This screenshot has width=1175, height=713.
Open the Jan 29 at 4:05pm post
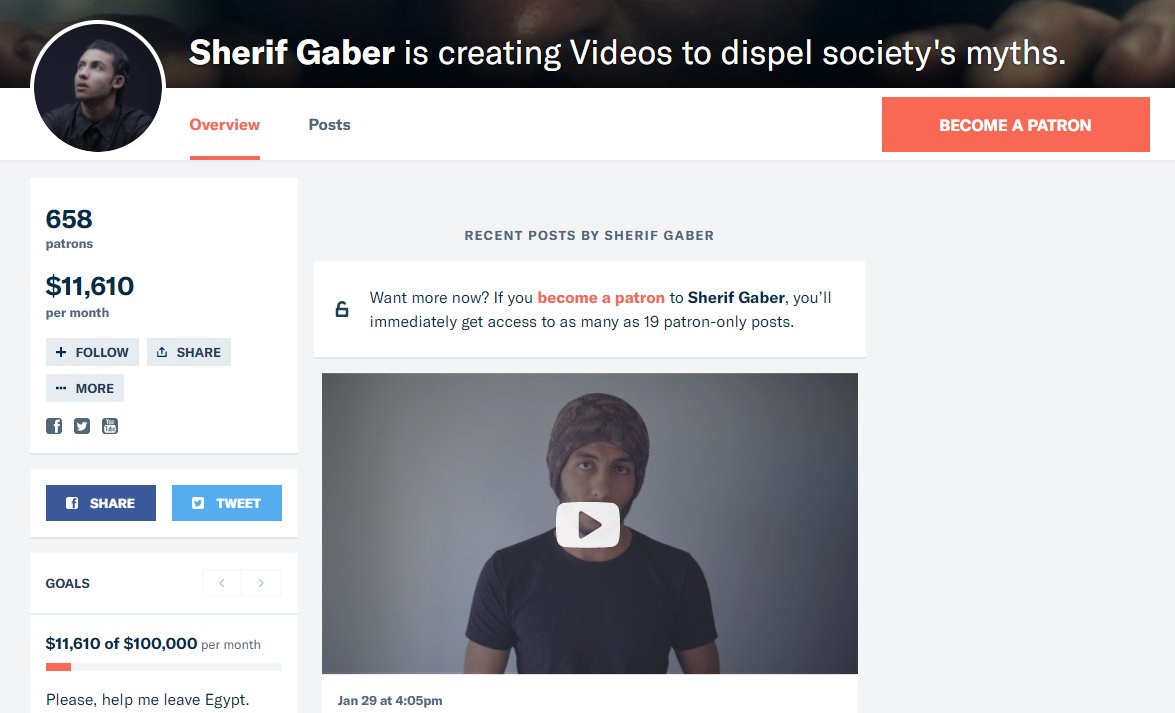coord(390,700)
